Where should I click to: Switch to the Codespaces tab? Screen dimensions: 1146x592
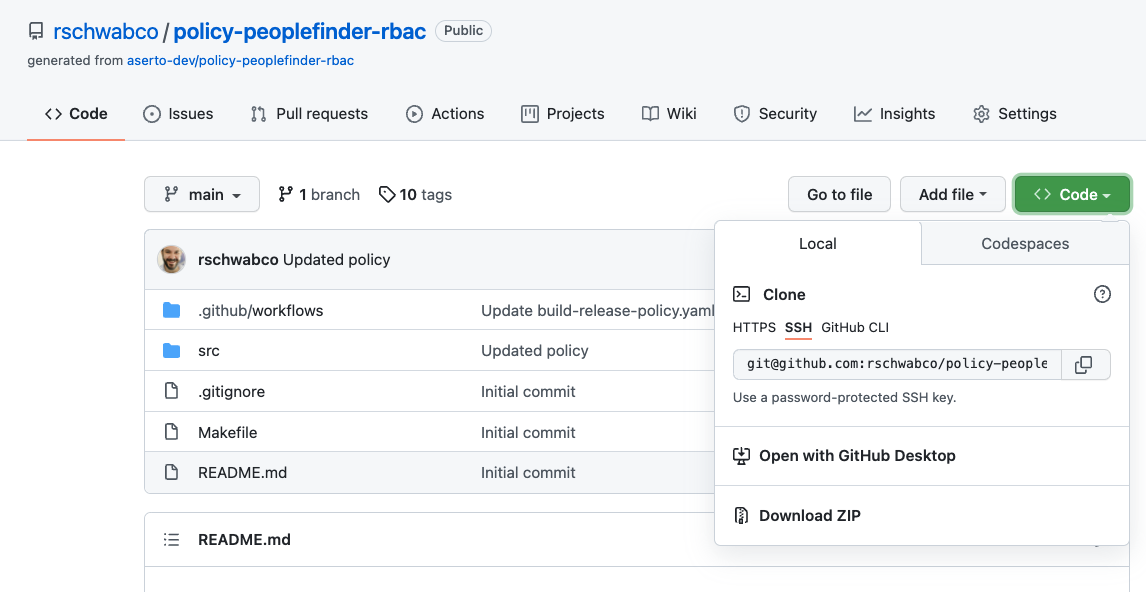(x=1025, y=244)
